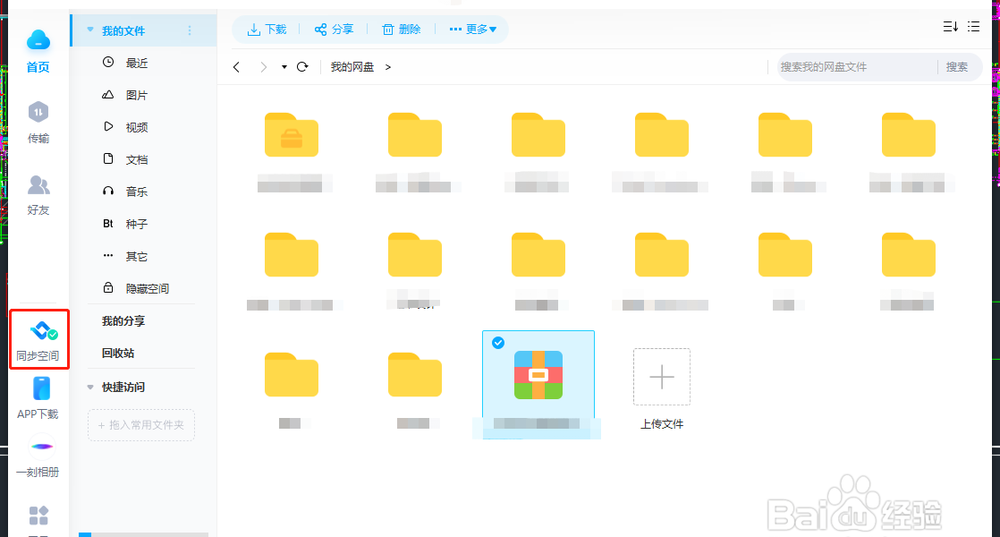This screenshot has width=1000, height=537.
Task: Open the briefcase folder in the first row
Action: (291, 135)
